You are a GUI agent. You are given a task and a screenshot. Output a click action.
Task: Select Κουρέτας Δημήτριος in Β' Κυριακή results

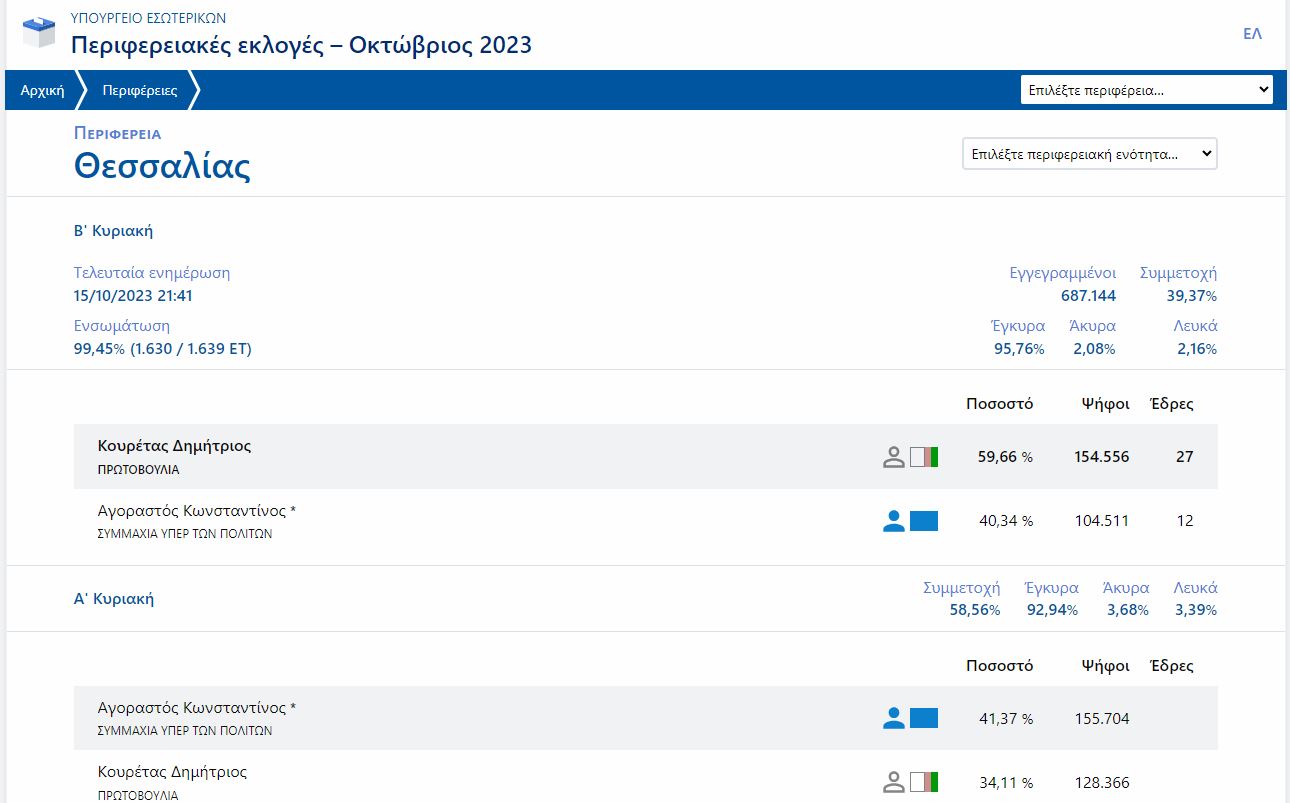174,446
